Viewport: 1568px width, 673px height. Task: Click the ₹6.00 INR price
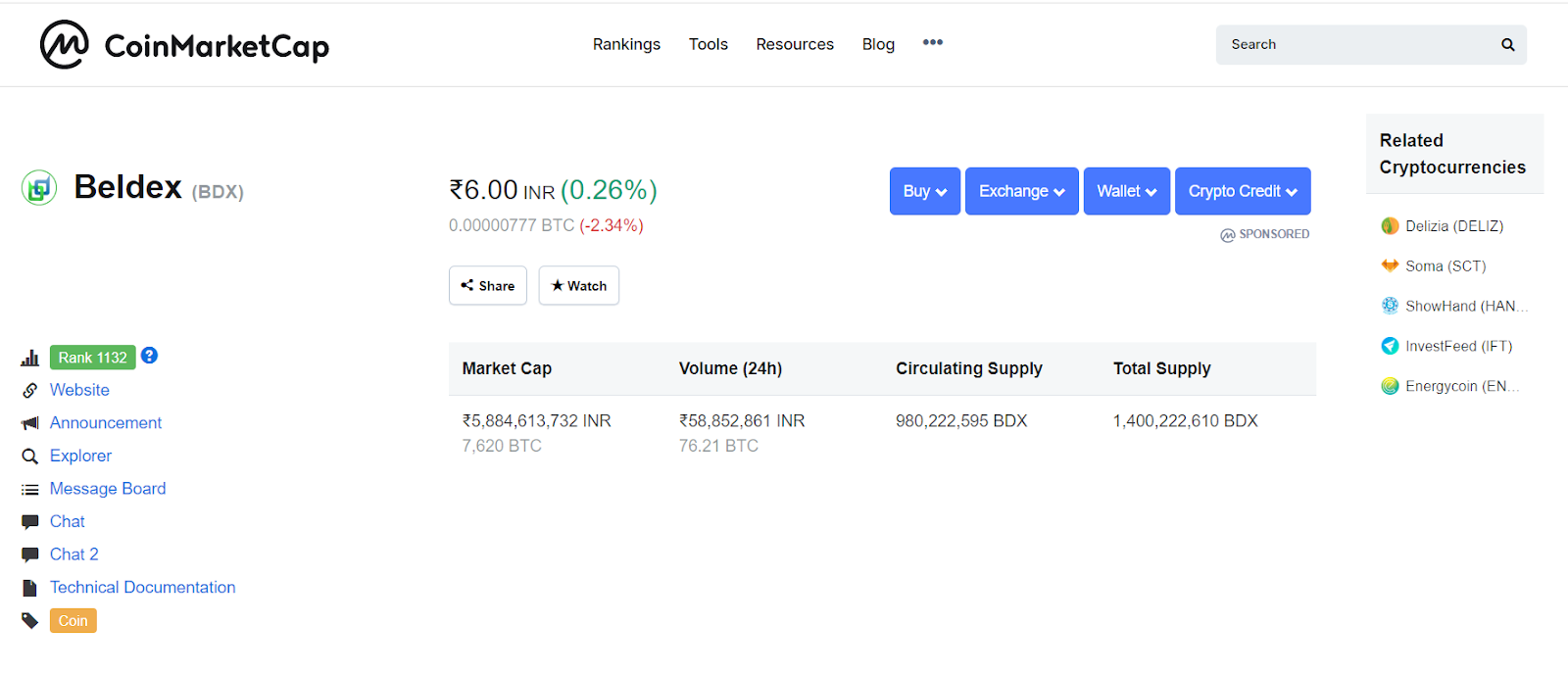tap(502, 190)
